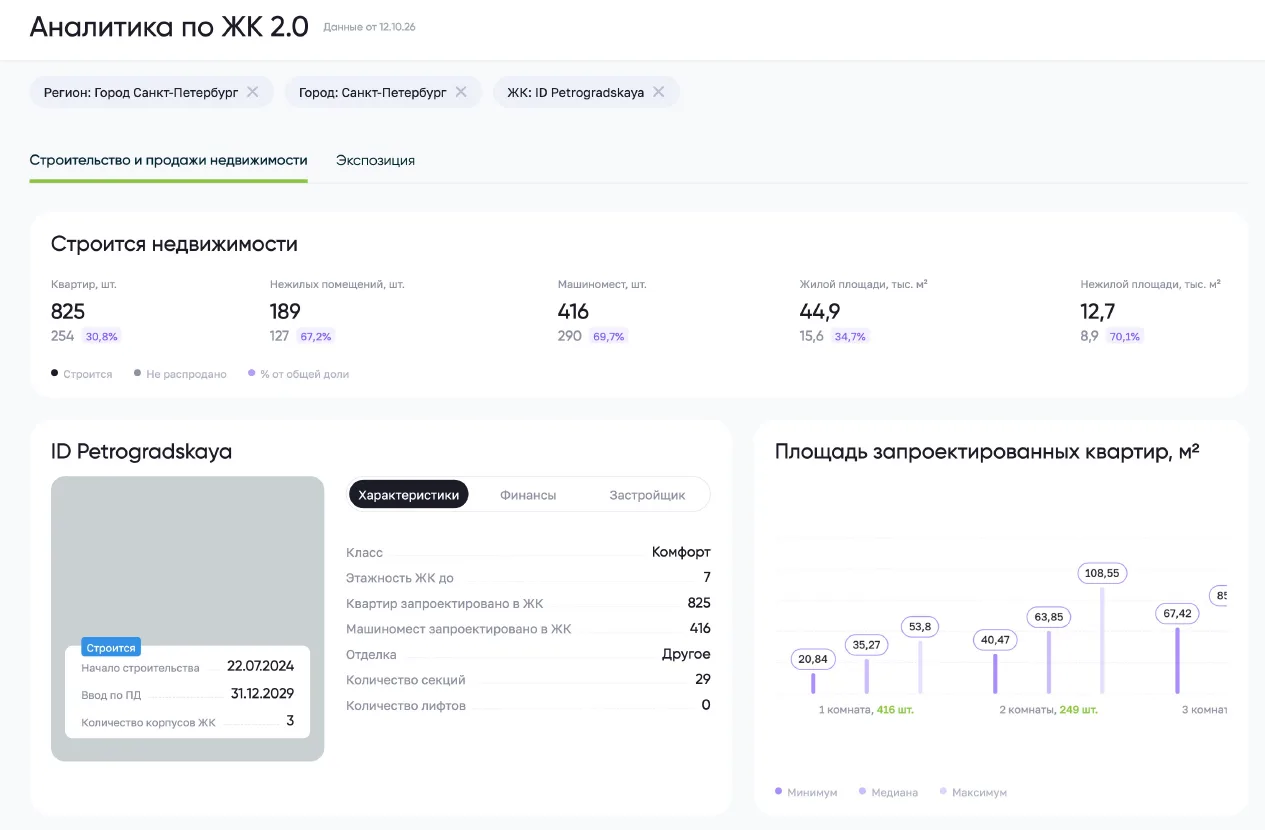The image size is (1265, 830).
Task: Click the 189 non-residential count value
Action: [x=285, y=311]
